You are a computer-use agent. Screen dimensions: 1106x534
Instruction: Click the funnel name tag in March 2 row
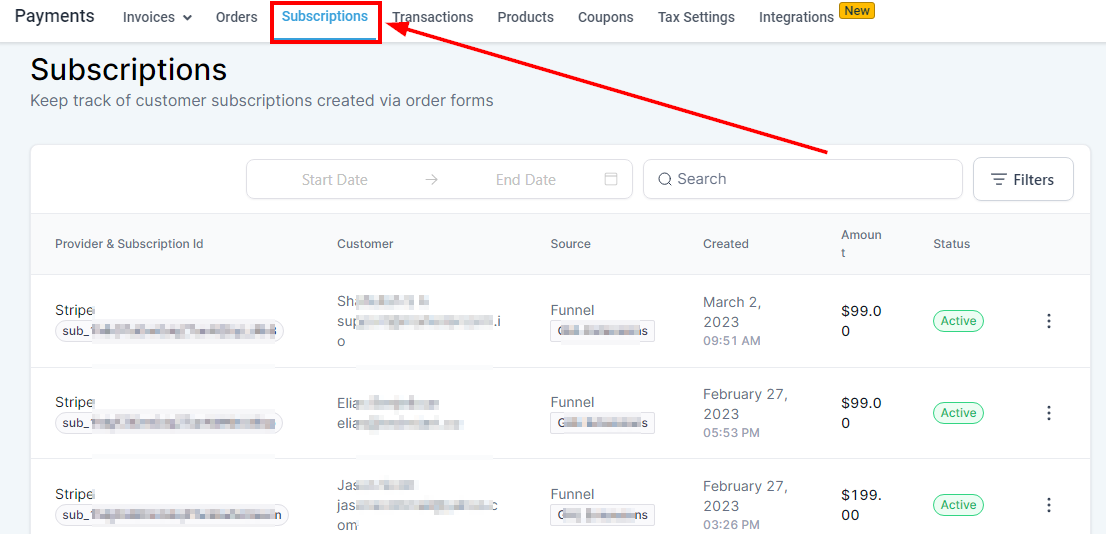[x=602, y=331]
